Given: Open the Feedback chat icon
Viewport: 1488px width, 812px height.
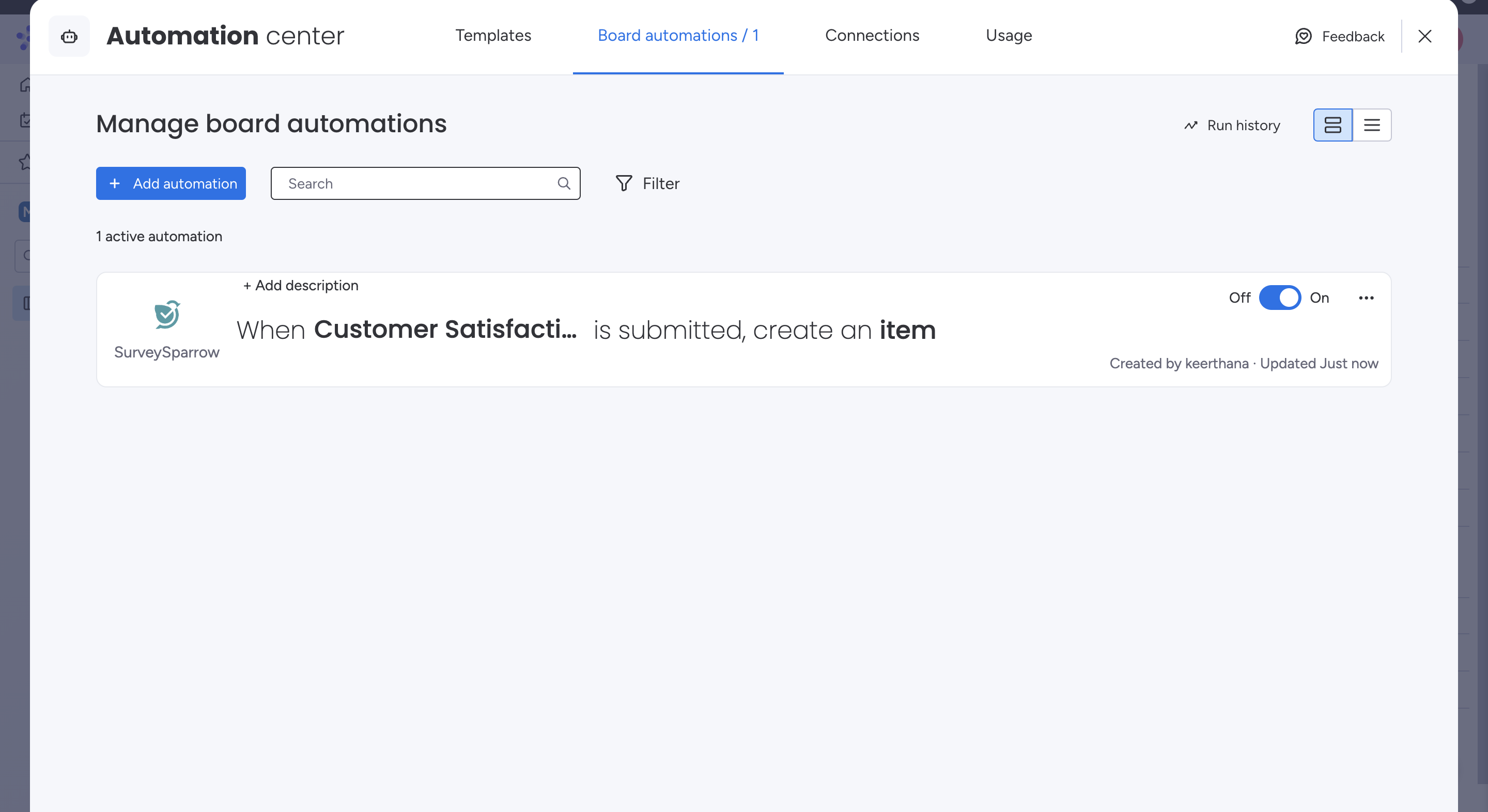Looking at the screenshot, I should point(1303,36).
